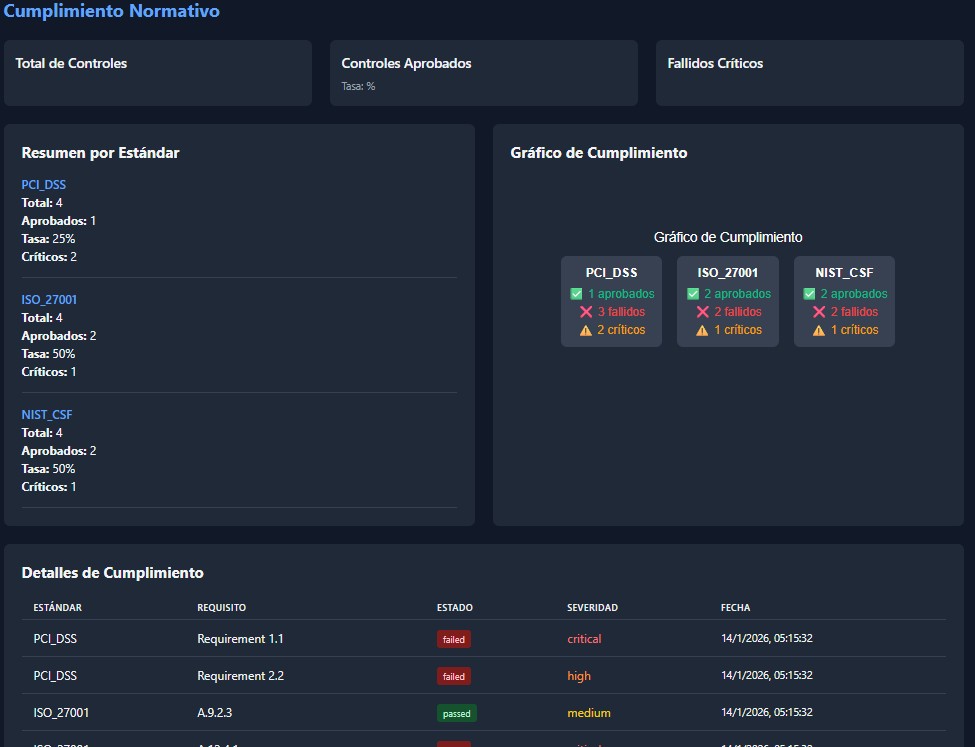
Task: Click the red X icon in PCI_DSS card
Action: 586,312
